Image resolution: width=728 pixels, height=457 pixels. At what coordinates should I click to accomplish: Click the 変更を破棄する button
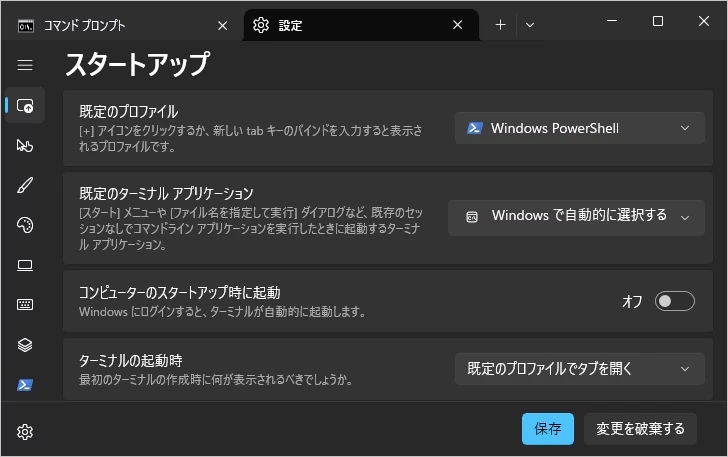[640, 429]
